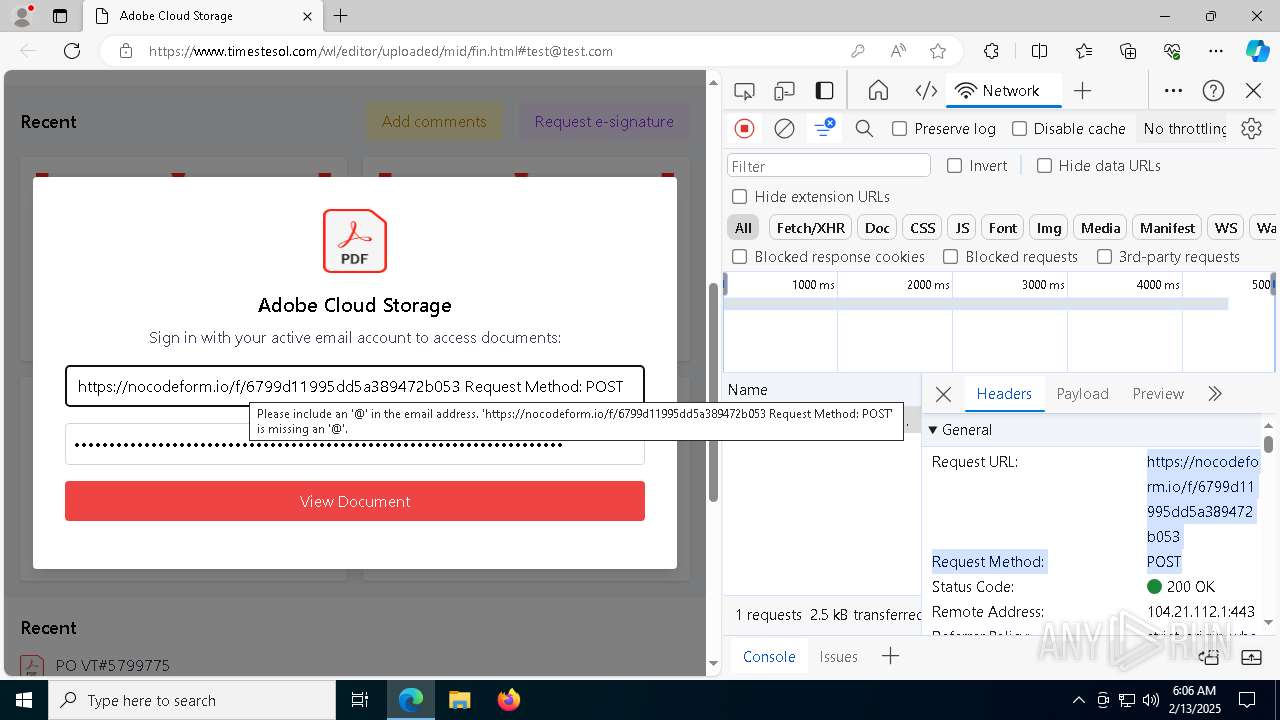Filter requests by WS type
Screen dimensions: 1280x720
[1226, 228]
